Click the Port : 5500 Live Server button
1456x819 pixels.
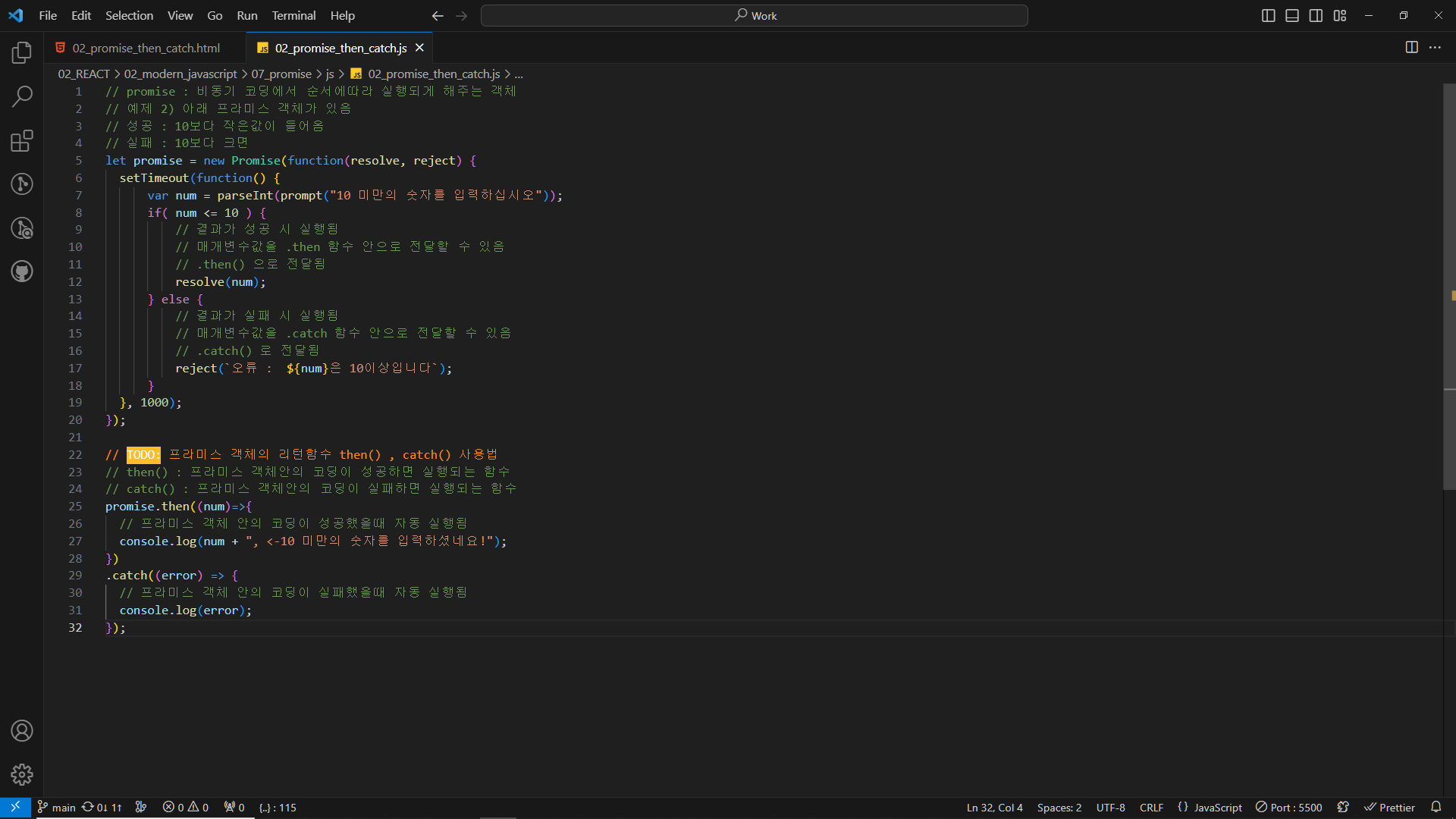point(1288,808)
